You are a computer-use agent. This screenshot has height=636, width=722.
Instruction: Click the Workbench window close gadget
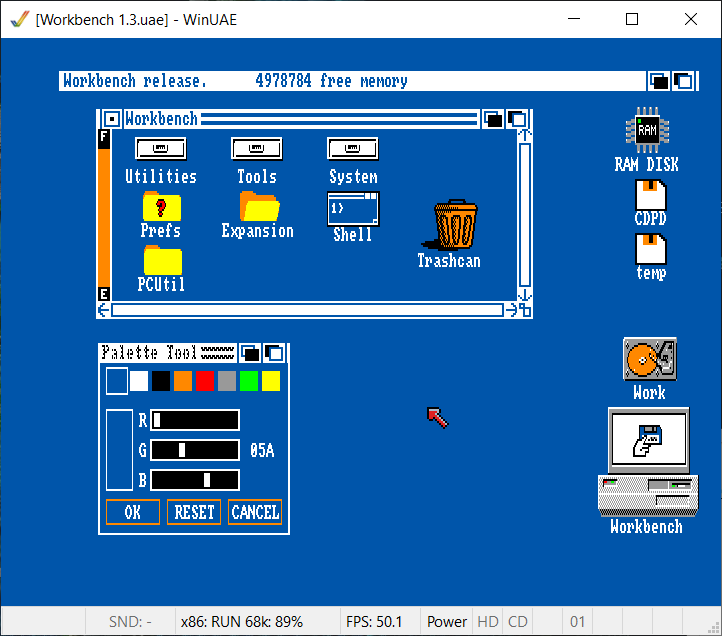111,119
